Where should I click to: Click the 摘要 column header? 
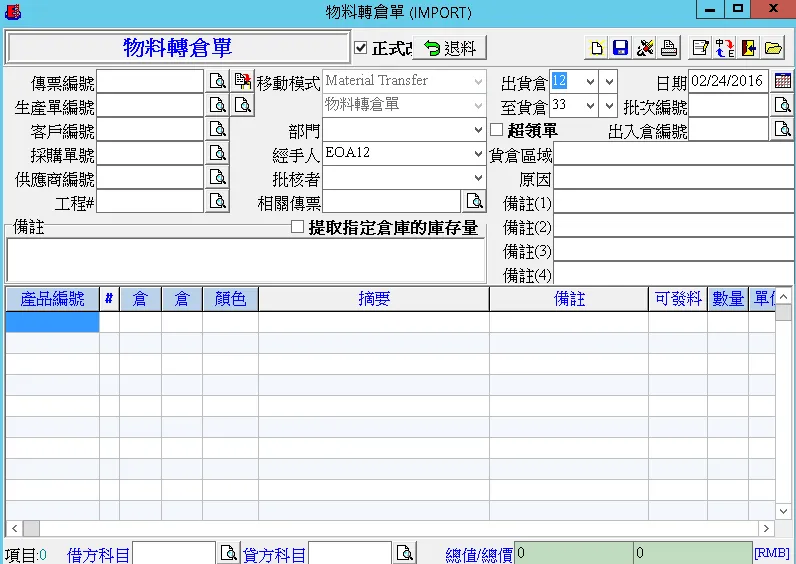click(x=373, y=299)
